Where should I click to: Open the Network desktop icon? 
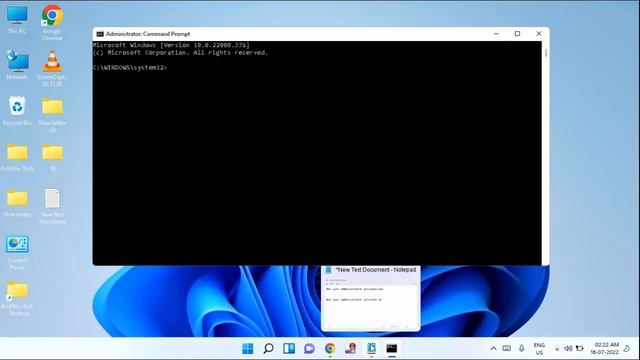(17, 65)
